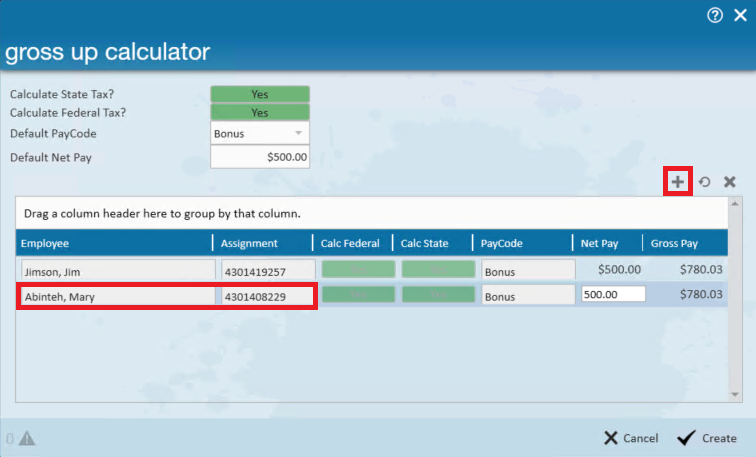Edit Net Pay 500.00 for Abinteh, Mary

pyautogui.click(x=613, y=294)
